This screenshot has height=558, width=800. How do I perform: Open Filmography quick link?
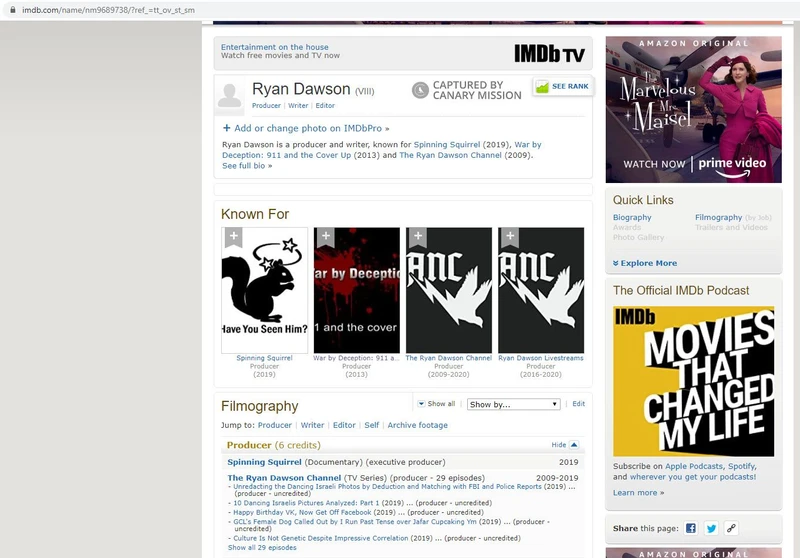[x=718, y=217]
